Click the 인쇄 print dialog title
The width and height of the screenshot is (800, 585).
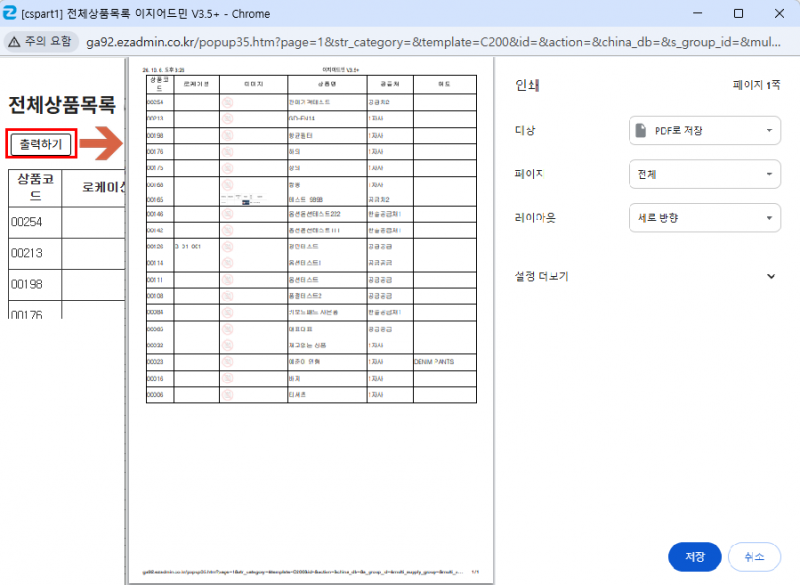click(527, 85)
